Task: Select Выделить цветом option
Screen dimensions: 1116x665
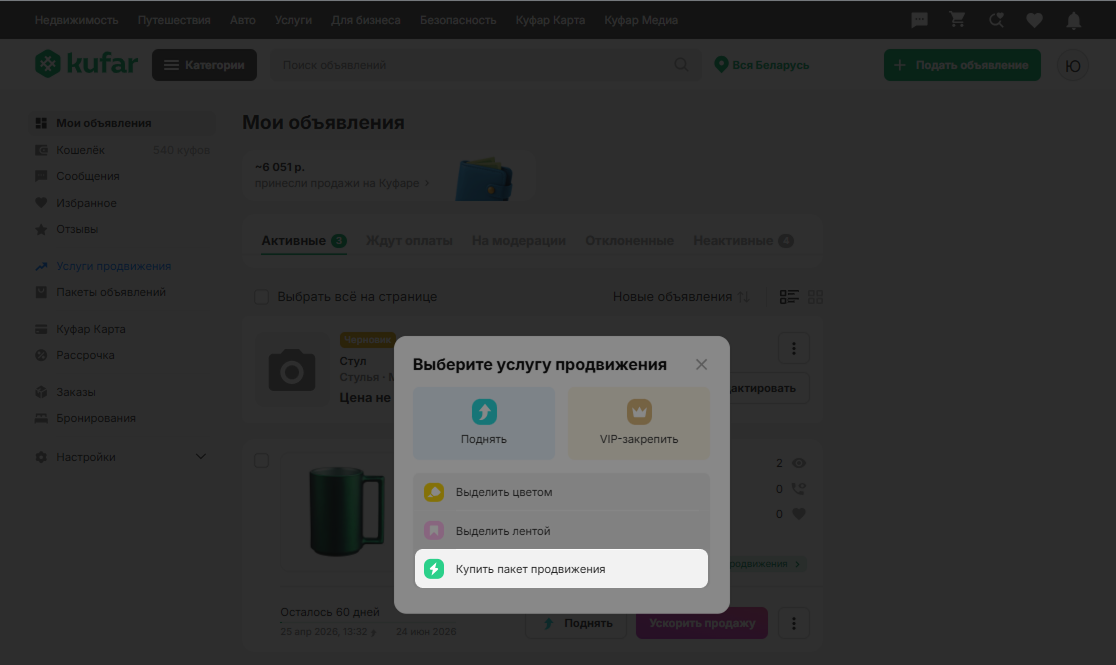Action: 562,492
